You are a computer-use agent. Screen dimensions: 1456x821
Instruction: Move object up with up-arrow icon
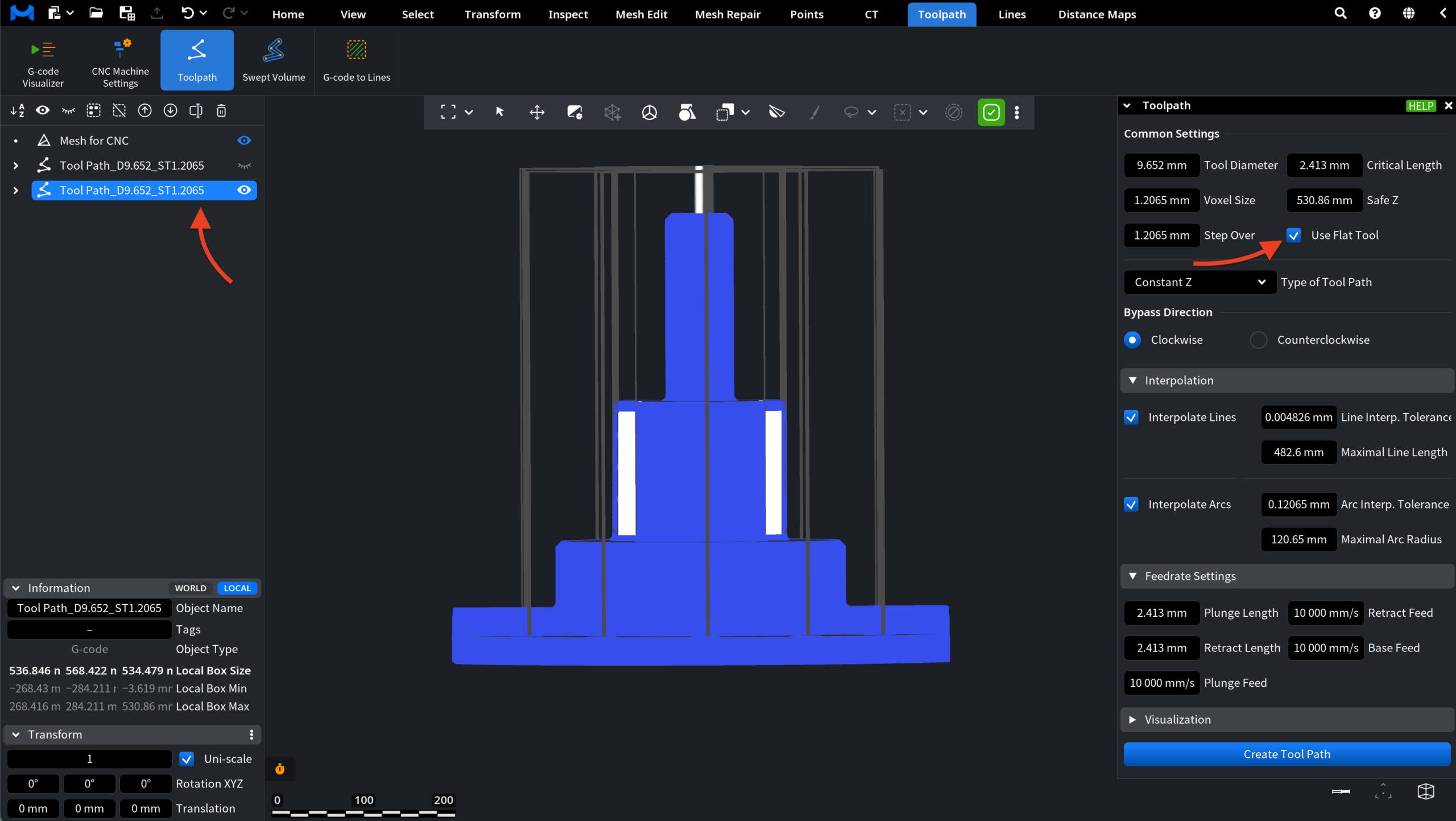point(145,110)
